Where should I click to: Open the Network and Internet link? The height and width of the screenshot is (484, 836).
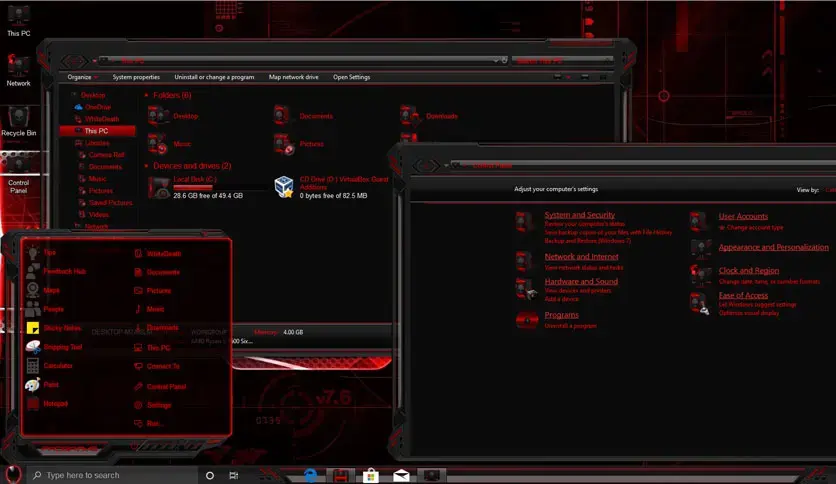click(x=581, y=256)
